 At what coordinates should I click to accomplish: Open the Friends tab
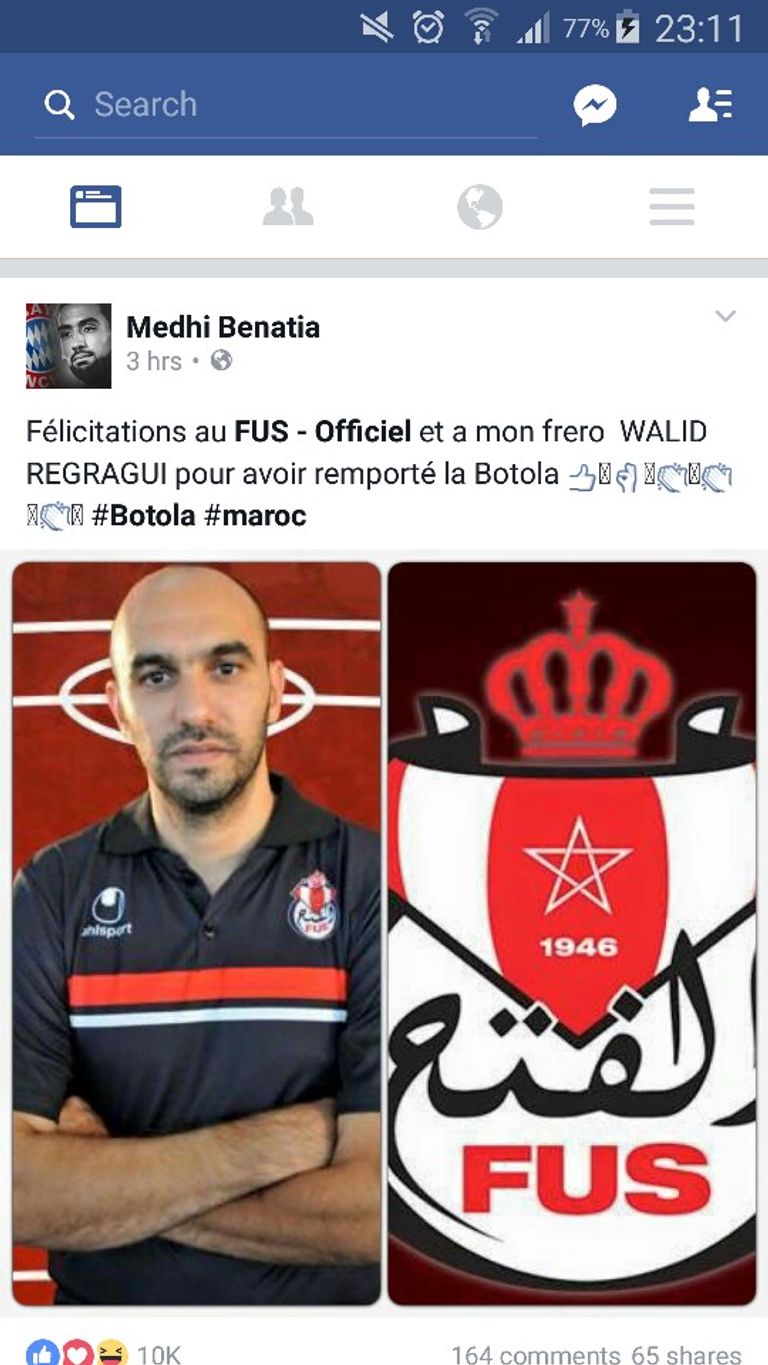[x=288, y=207]
